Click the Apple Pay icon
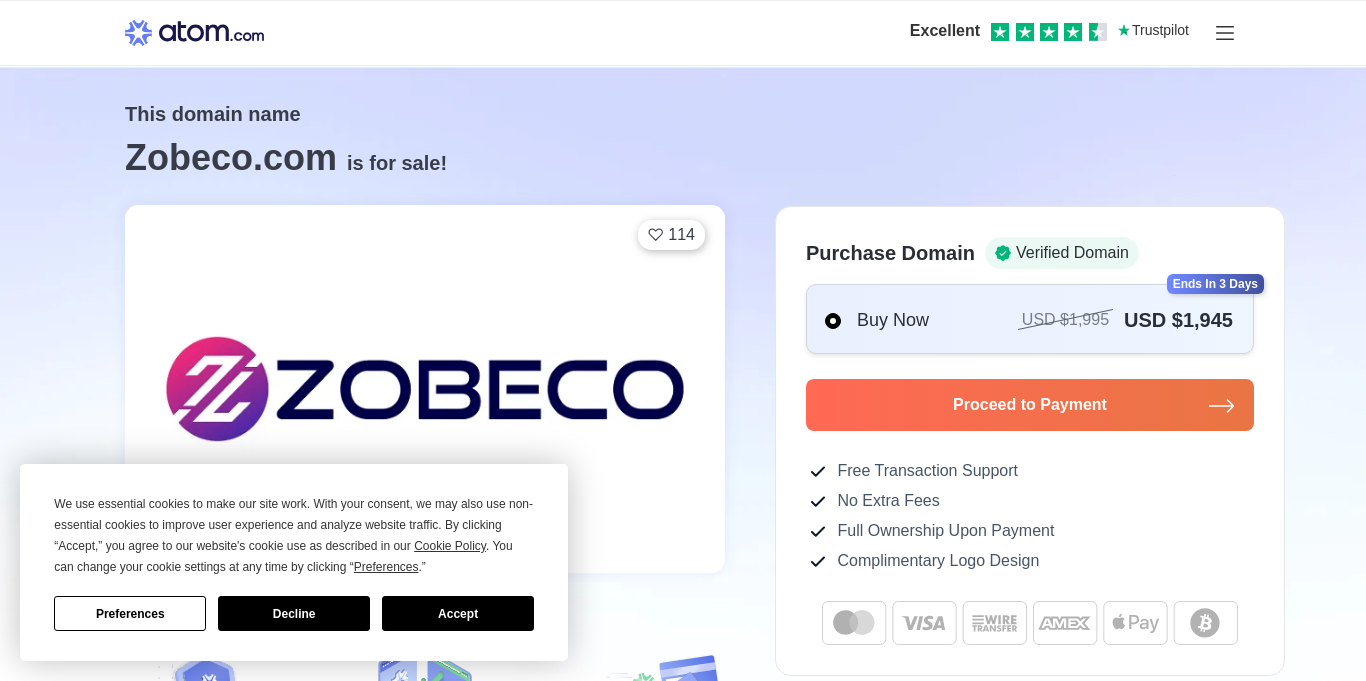Screen dimensions: 1366x681 [1135, 623]
